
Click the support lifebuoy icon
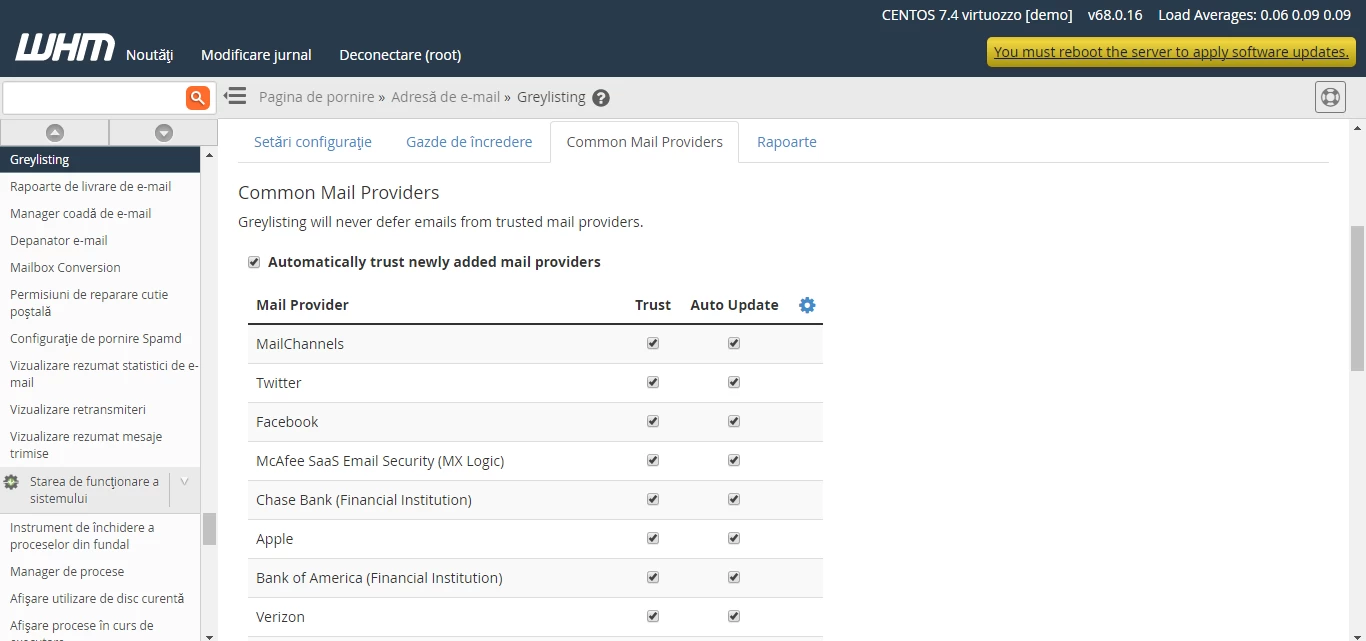1329,97
